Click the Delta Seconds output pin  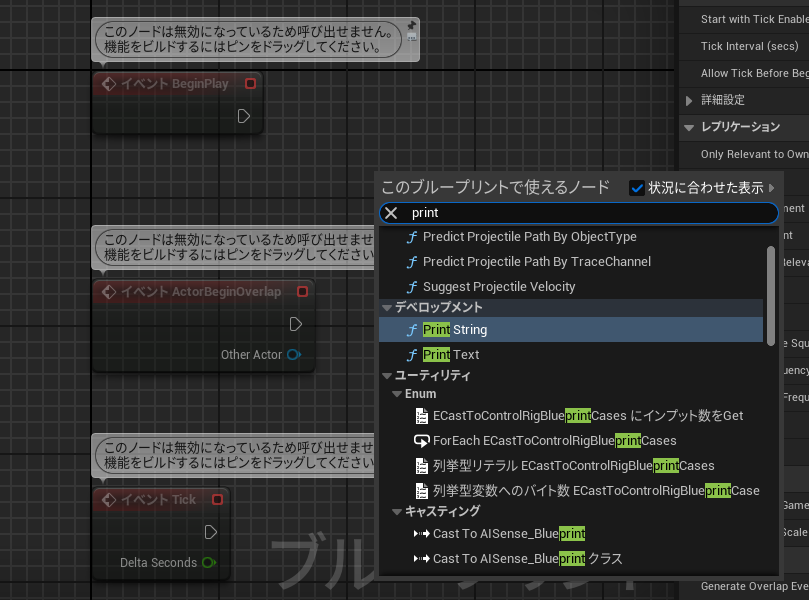pyautogui.click(x=208, y=563)
